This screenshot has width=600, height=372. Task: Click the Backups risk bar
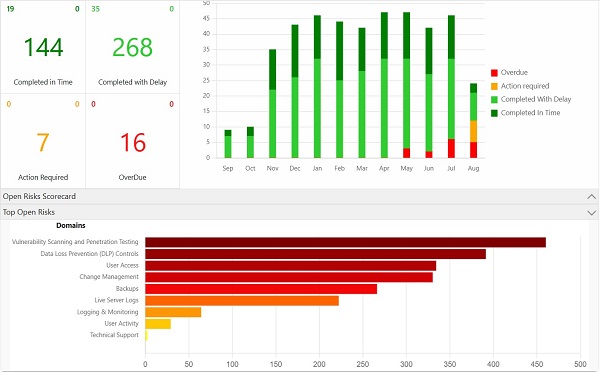[261, 289]
